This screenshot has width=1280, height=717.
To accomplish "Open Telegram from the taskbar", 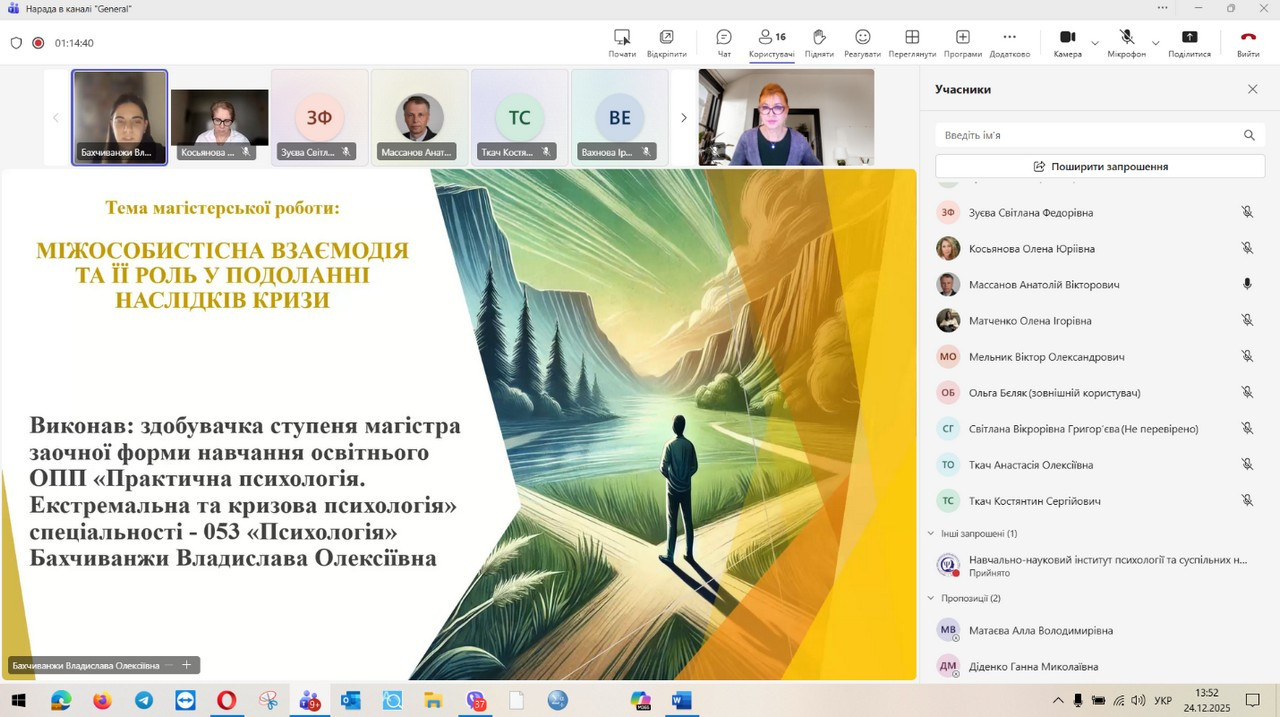I will coord(144,700).
